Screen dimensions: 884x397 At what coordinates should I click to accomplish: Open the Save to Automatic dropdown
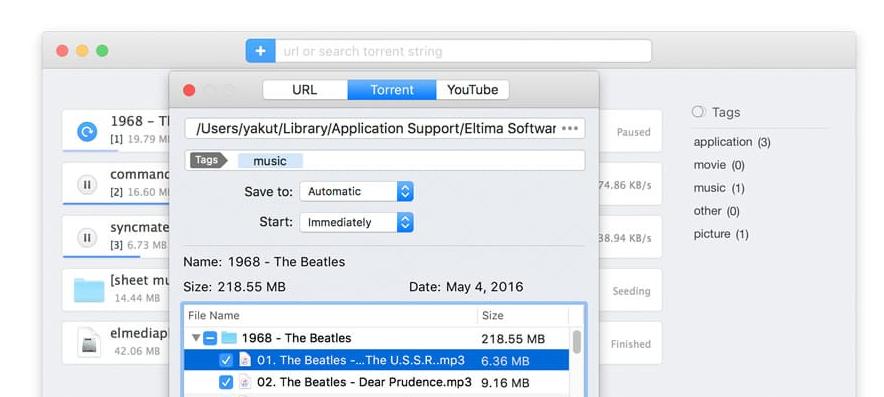(x=356, y=191)
